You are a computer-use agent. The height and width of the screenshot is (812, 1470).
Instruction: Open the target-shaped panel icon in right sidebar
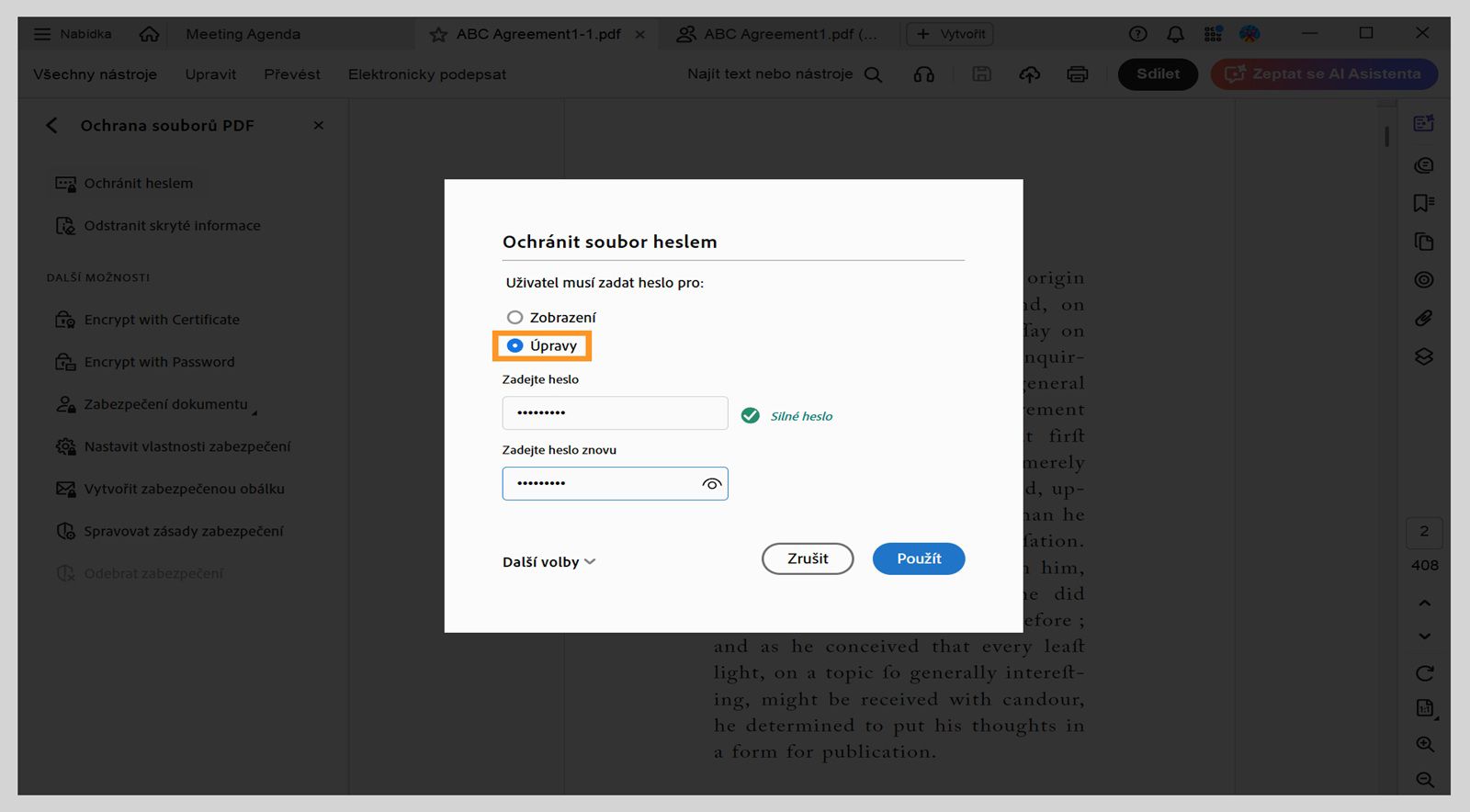coord(1424,280)
